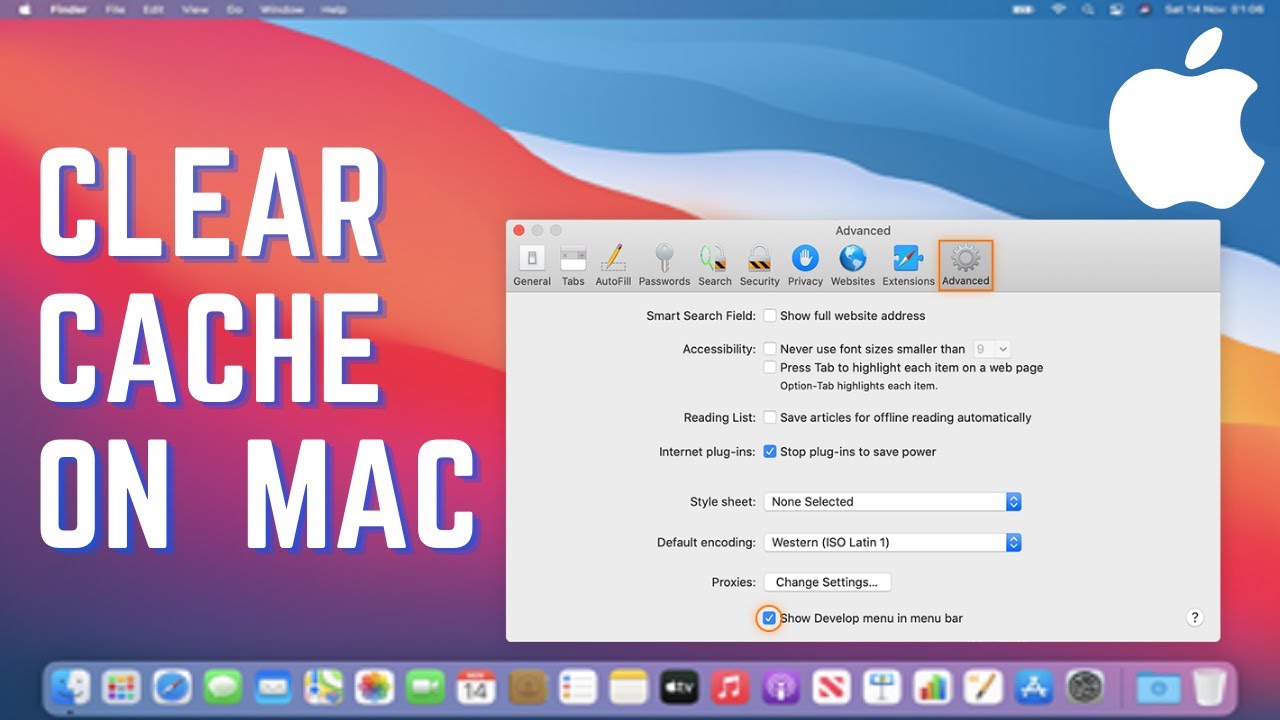Screen dimensions: 1280x720
Task: Open Safari from the Dock
Action: click(171, 687)
